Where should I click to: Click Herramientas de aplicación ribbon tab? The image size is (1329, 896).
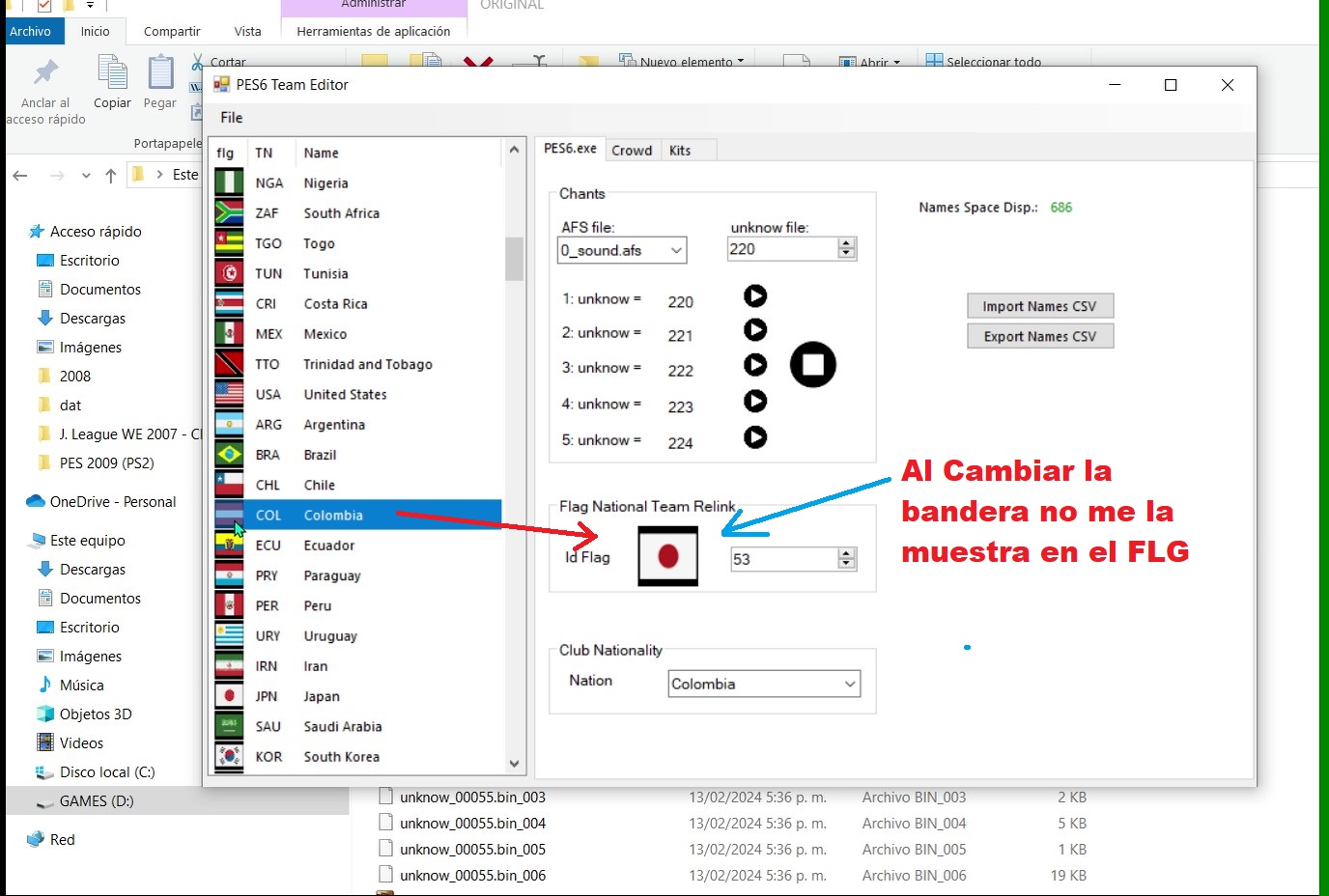[x=374, y=31]
